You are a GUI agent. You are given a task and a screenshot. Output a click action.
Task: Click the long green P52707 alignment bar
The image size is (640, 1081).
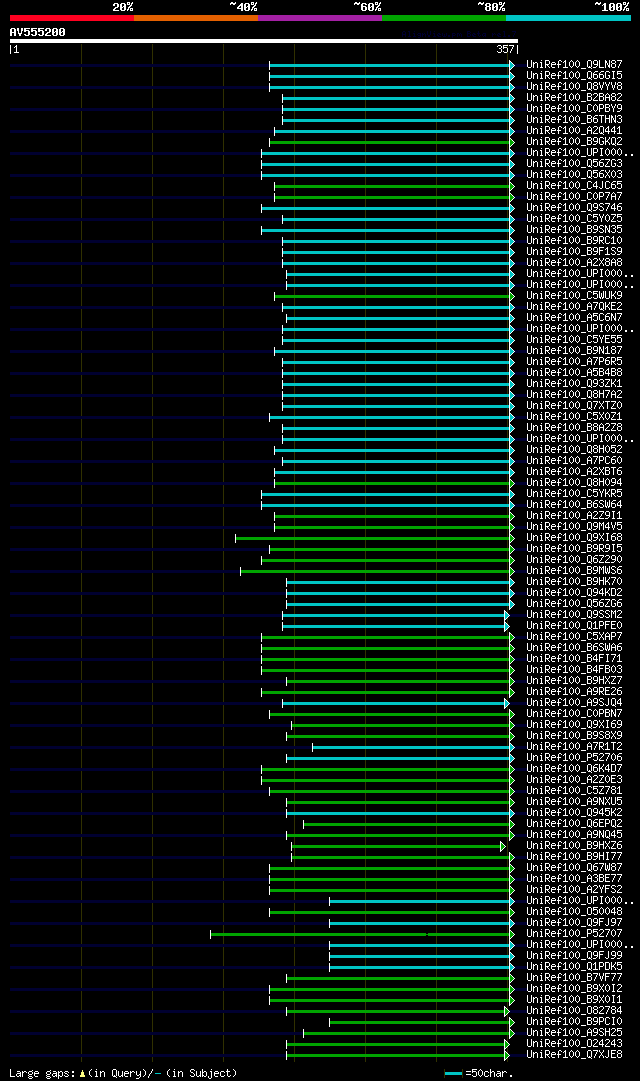pos(361,935)
